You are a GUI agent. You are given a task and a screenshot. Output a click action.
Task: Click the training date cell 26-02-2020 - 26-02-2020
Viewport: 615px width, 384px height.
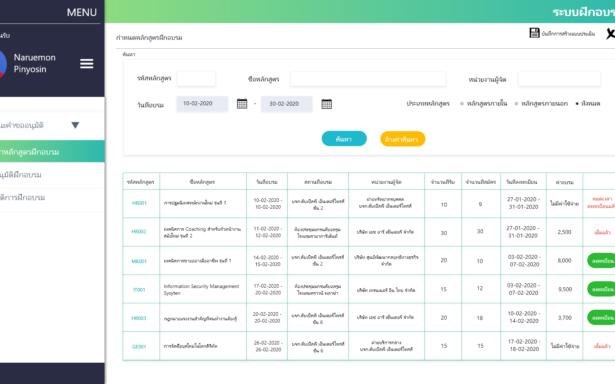tap(268, 346)
